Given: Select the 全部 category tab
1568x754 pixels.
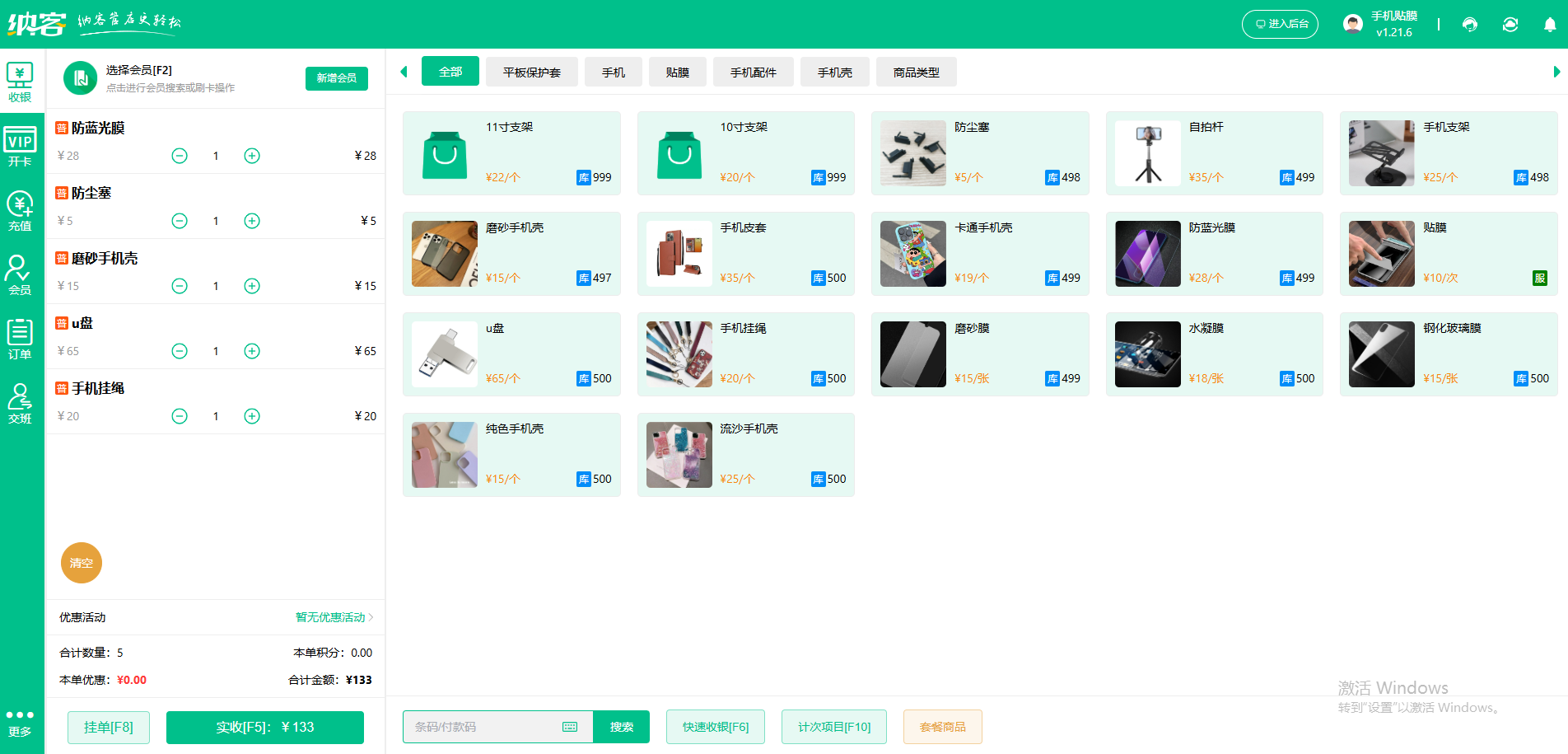Looking at the screenshot, I should (x=450, y=72).
